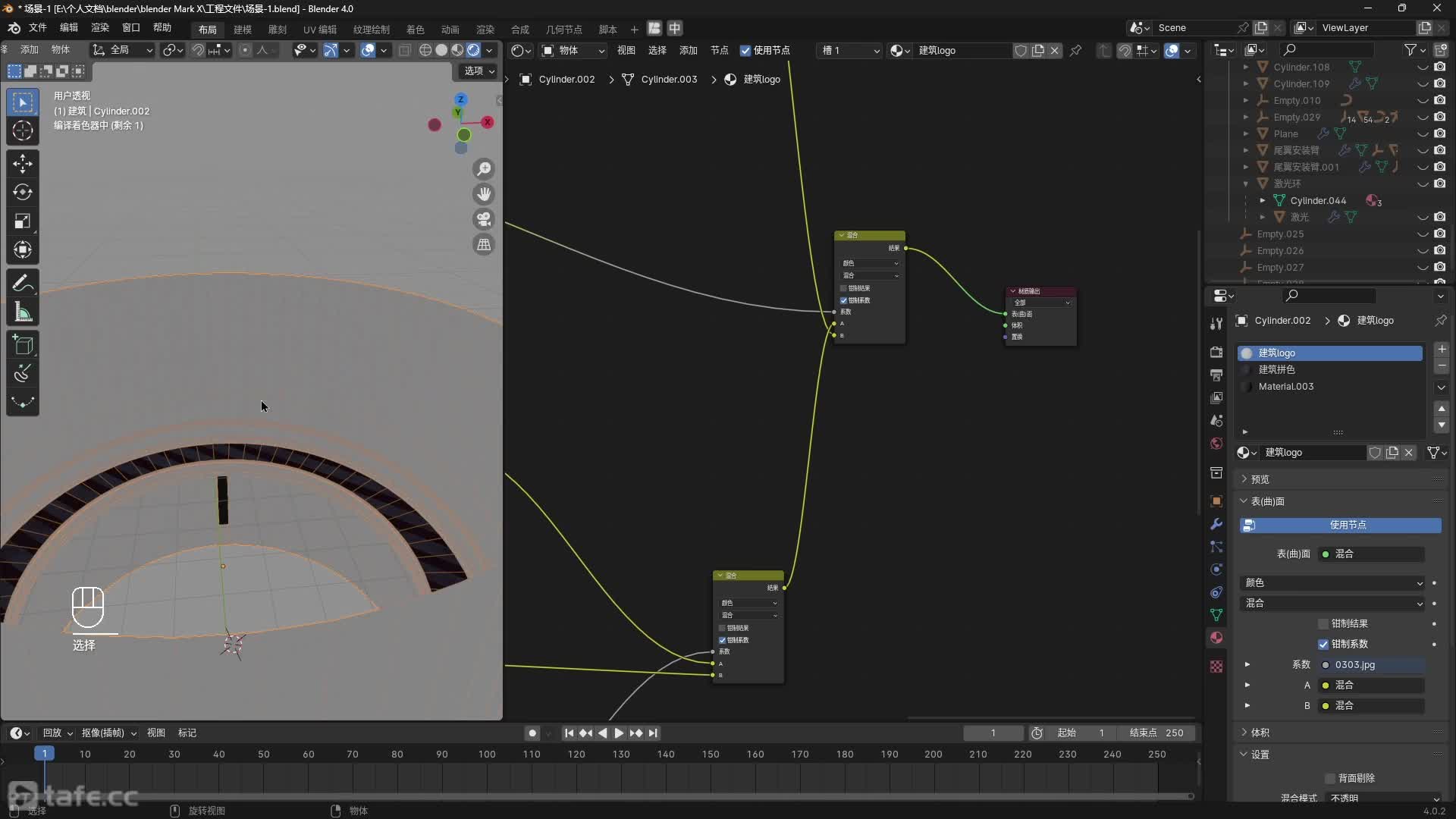The width and height of the screenshot is (1456, 819).
Task: Play the animation forward
Action: coord(619,733)
